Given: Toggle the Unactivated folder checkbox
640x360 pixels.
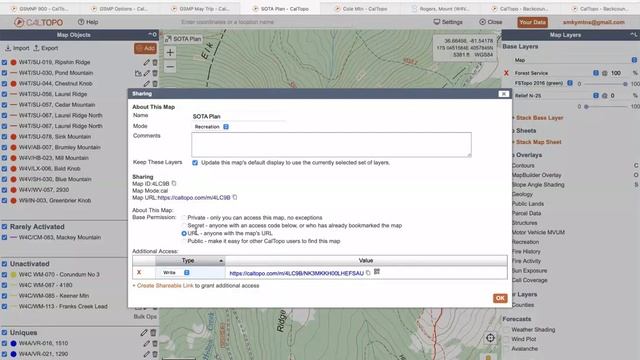Looking at the screenshot, I should click(4, 264).
